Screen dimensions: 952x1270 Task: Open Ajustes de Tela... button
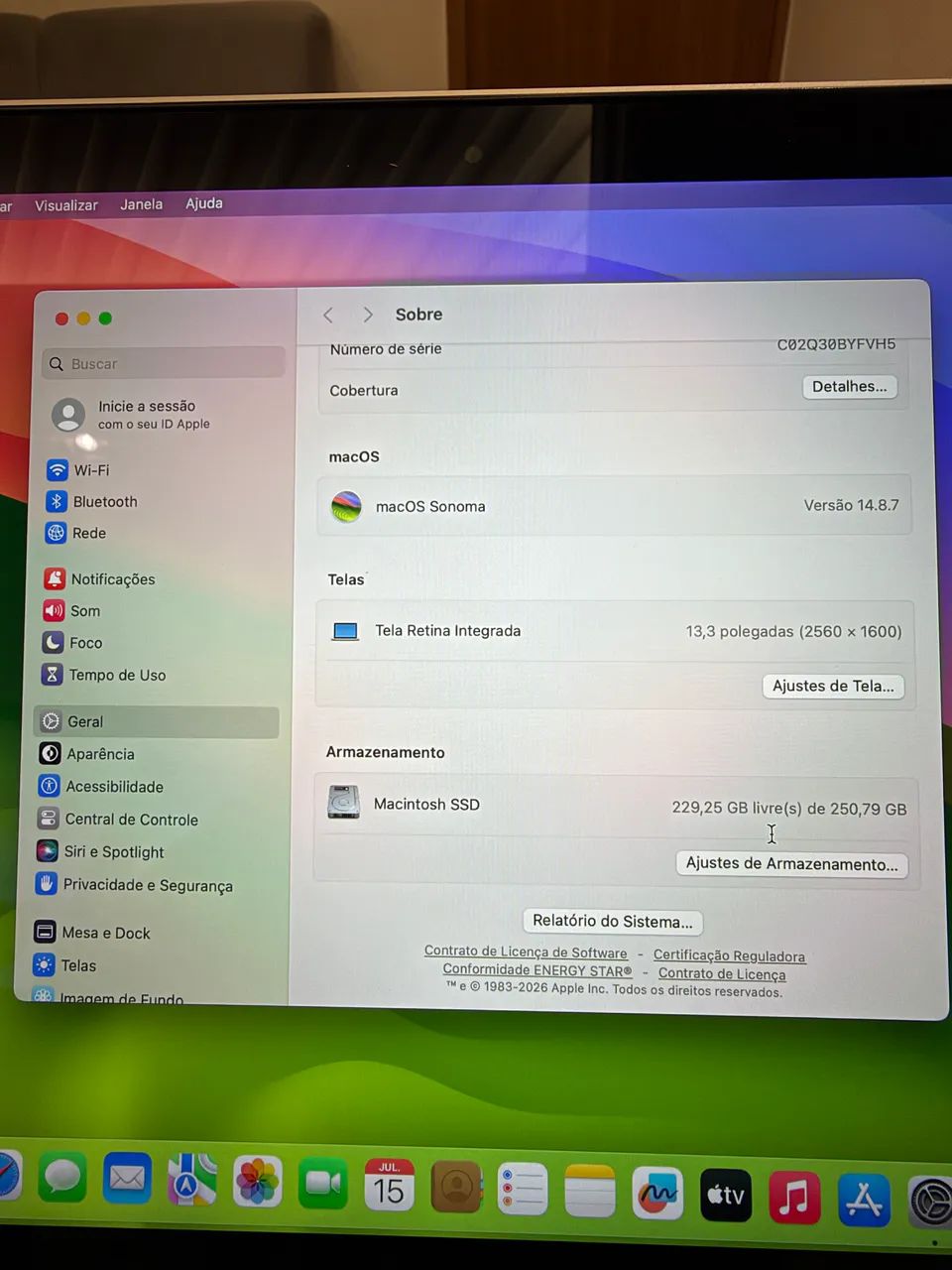coord(833,686)
